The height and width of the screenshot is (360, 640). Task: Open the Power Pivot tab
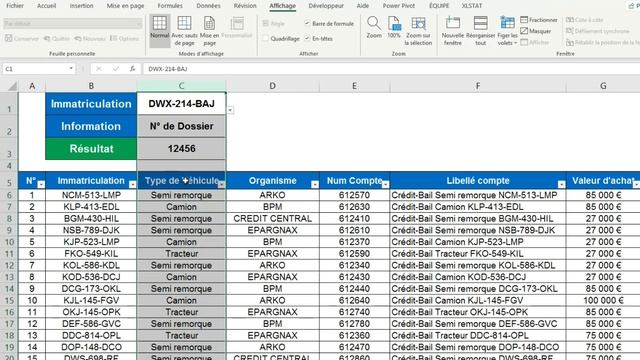pyautogui.click(x=398, y=6)
